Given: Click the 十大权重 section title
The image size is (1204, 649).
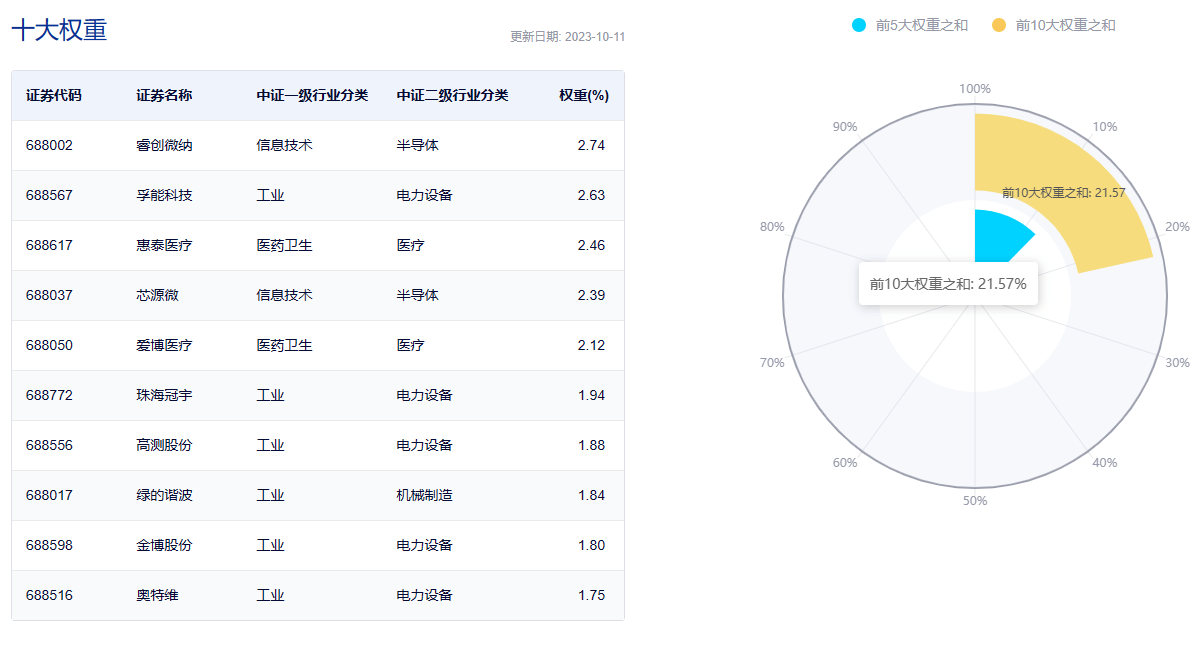Looking at the screenshot, I should point(59,30).
